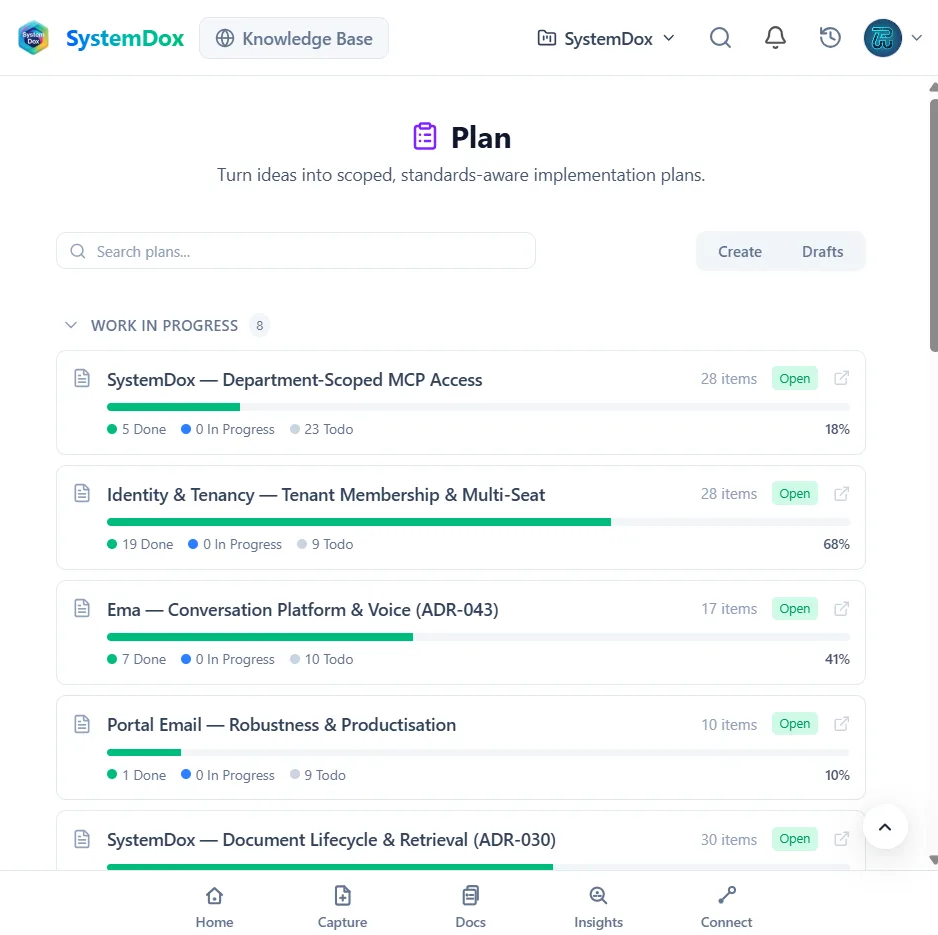
Task: Focus the Search plans field
Action: point(296,251)
